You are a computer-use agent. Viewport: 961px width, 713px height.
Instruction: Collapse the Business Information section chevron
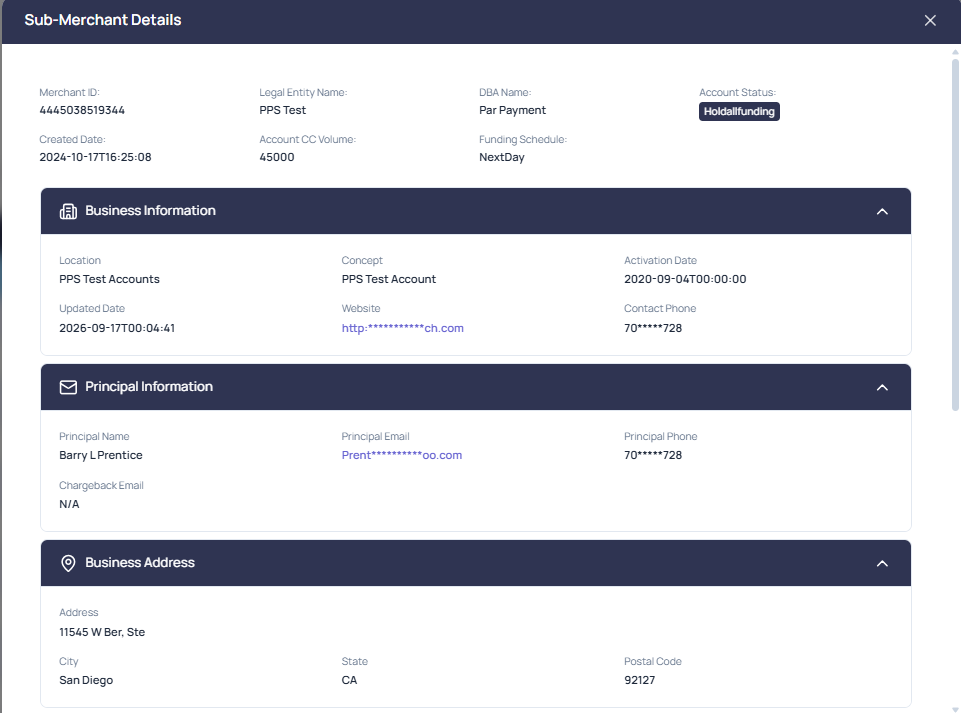click(x=882, y=212)
